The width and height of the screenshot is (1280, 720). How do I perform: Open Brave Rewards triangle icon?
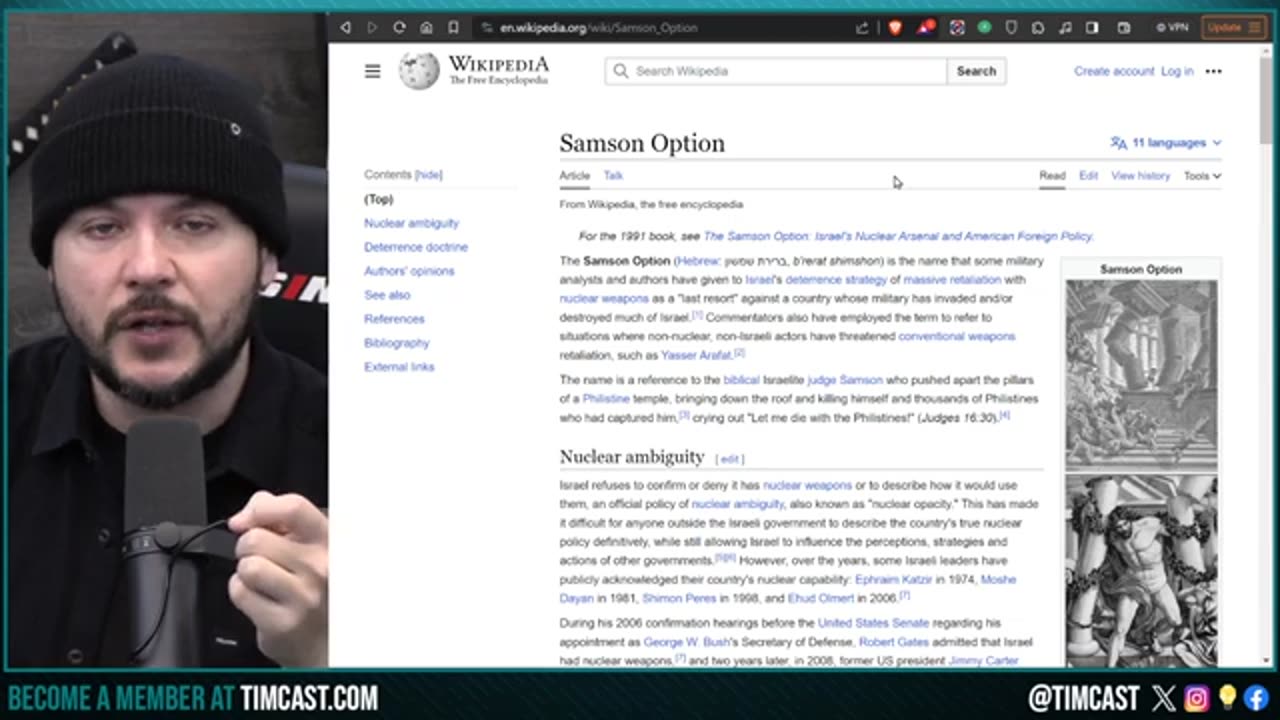pos(926,28)
